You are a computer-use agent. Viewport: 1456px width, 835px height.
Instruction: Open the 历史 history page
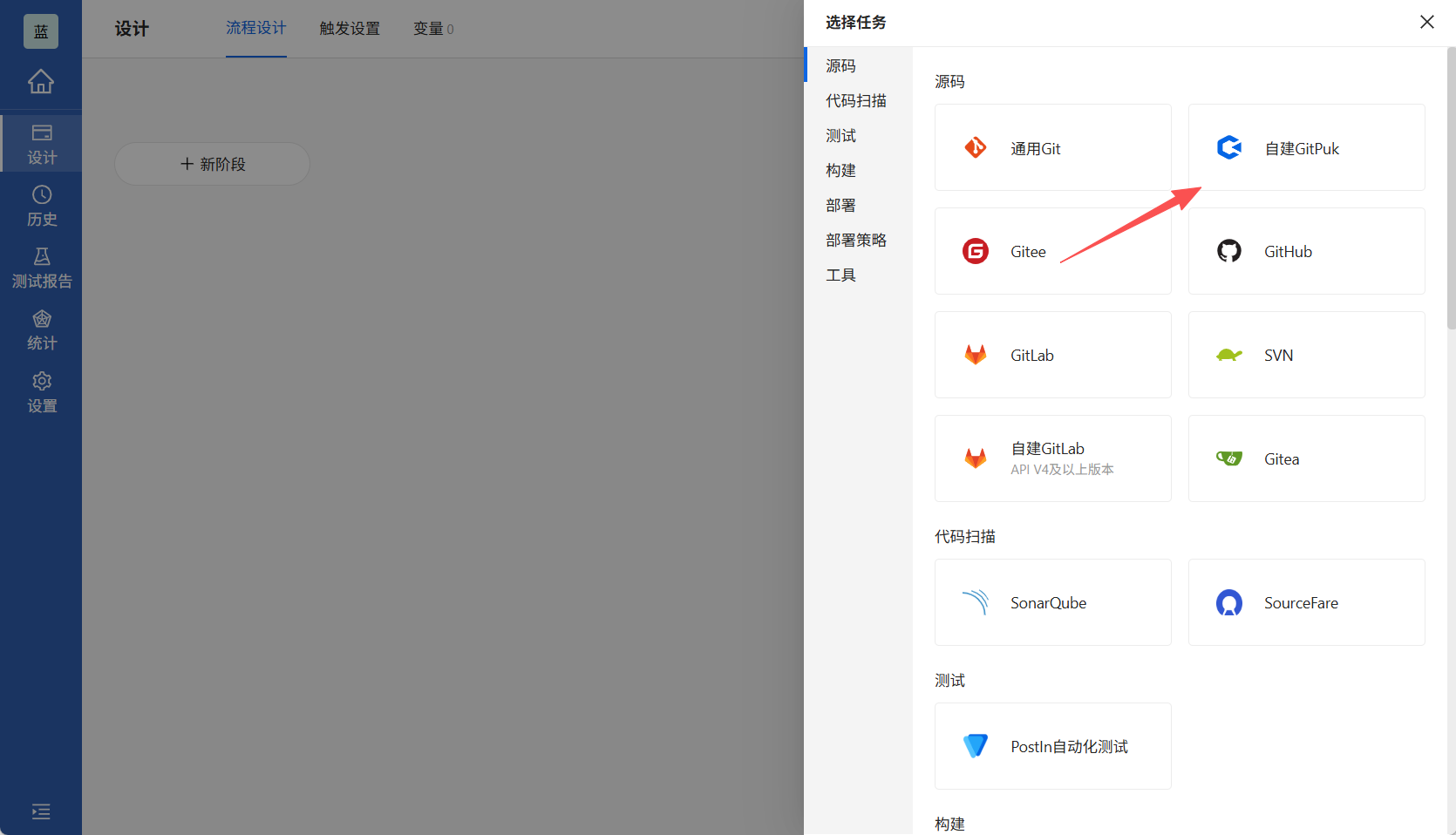coord(41,206)
